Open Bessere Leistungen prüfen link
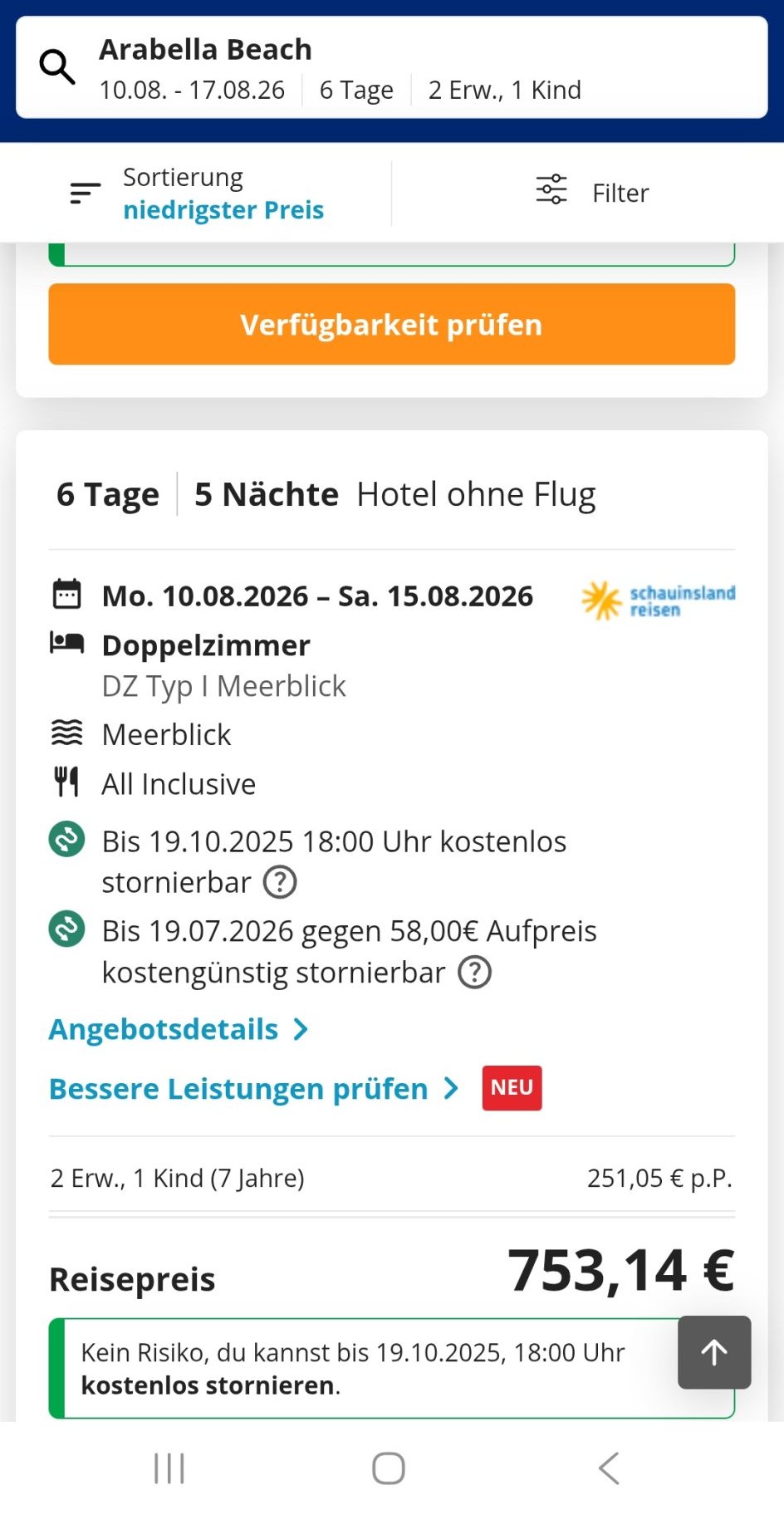 (239, 1088)
